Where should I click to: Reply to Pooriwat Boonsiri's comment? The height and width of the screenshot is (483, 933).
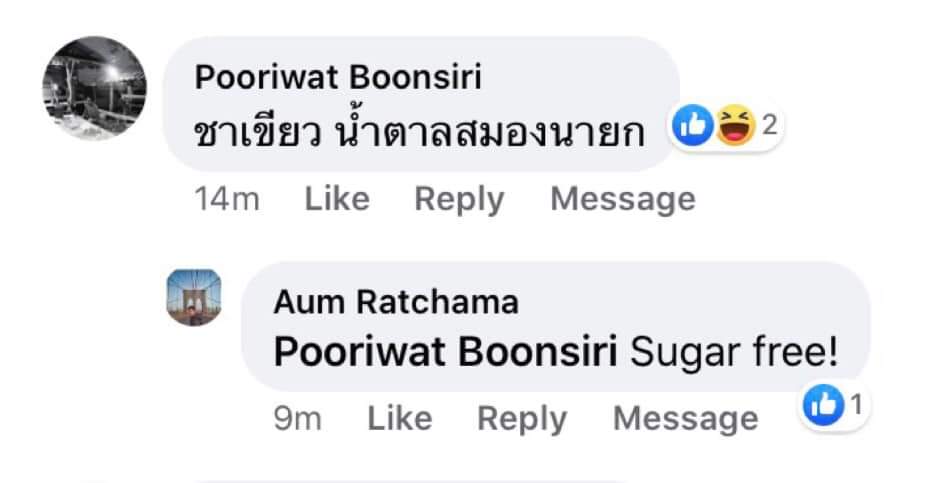pos(459,200)
